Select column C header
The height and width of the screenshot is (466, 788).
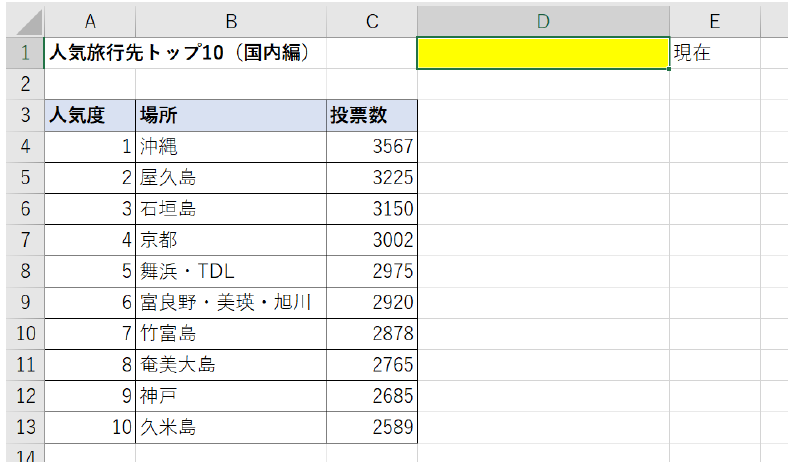(x=371, y=21)
